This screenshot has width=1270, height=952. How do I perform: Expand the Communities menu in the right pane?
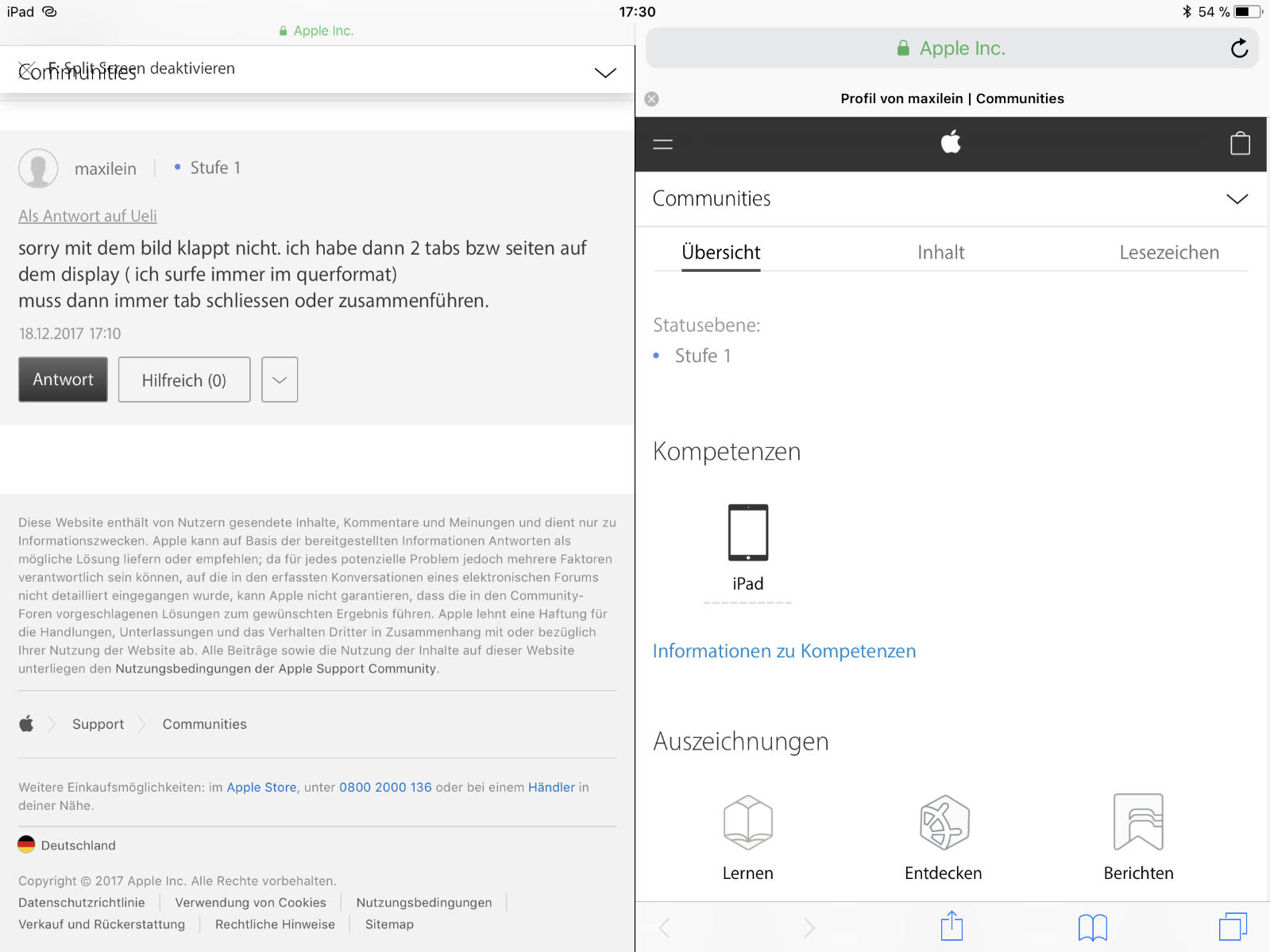(1237, 198)
